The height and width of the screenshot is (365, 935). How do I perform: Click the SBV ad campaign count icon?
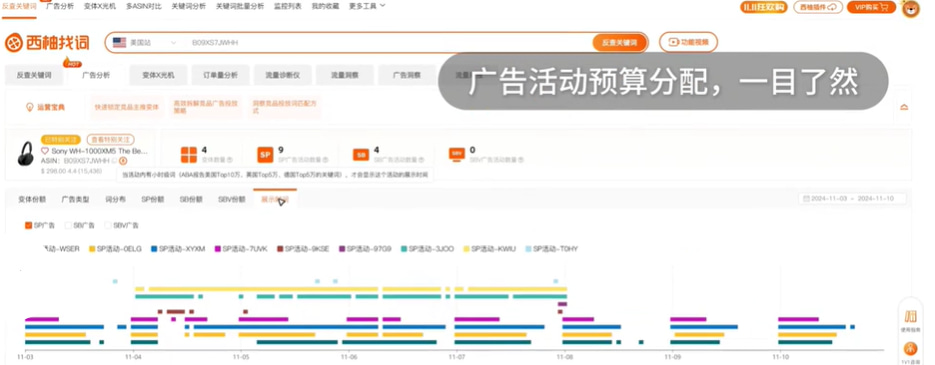tap(457, 154)
